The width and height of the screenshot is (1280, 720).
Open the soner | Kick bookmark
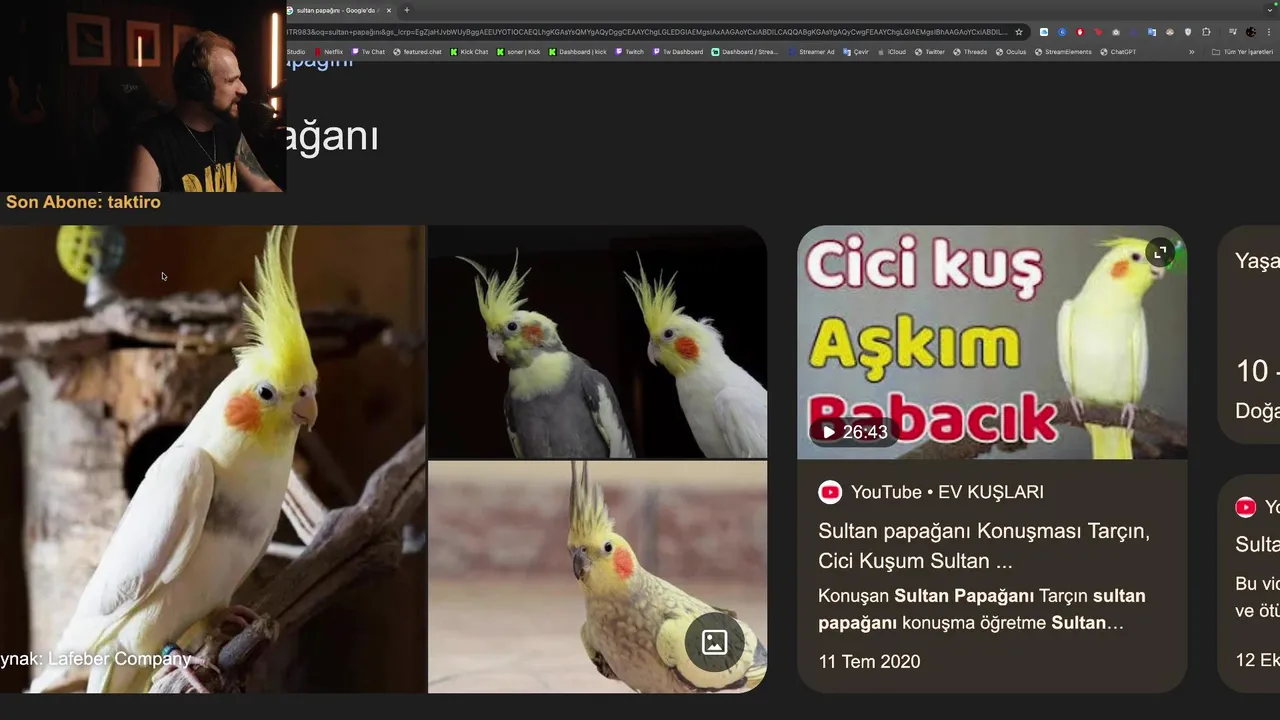point(518,52)
